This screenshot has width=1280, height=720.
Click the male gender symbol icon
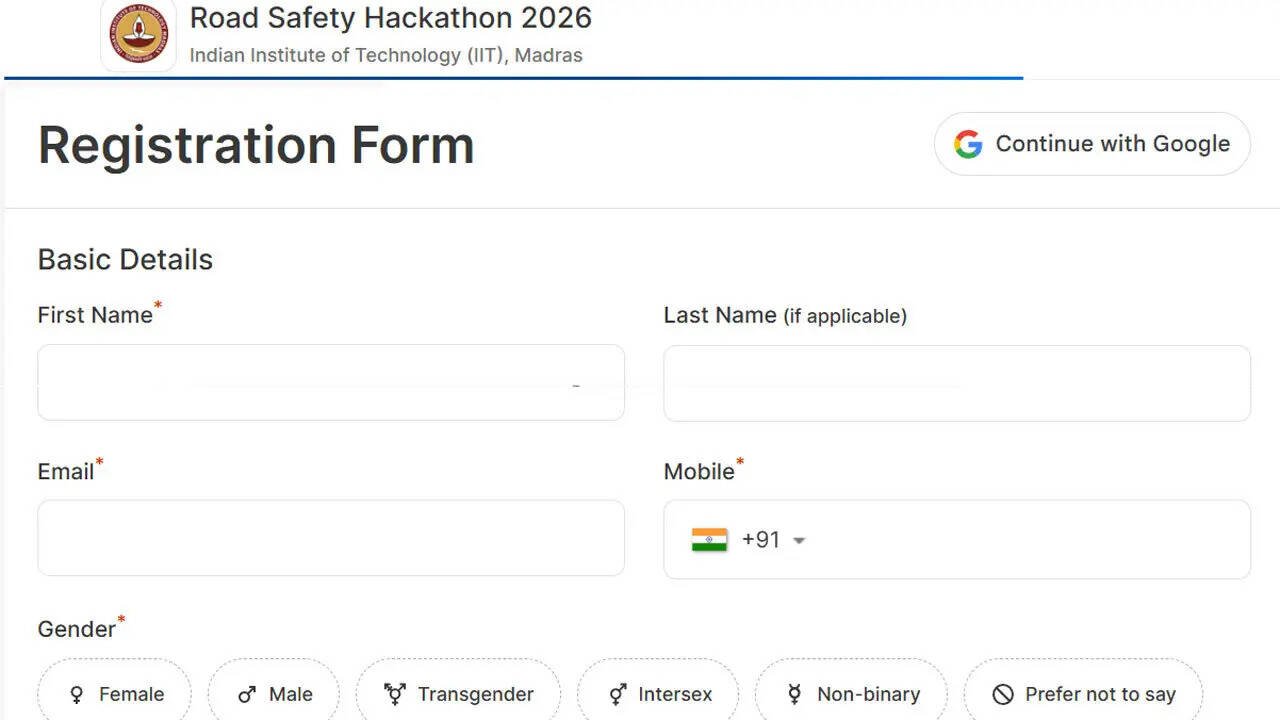246,693
